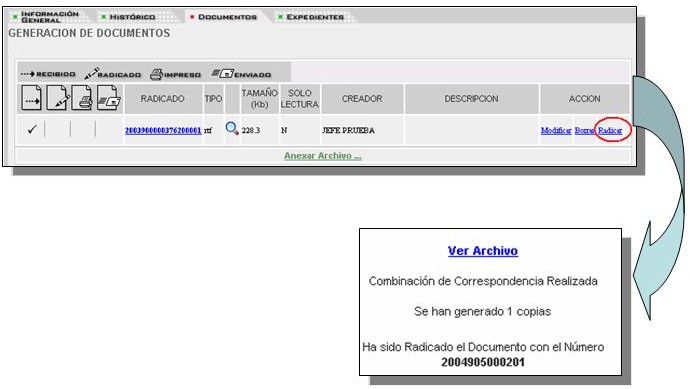Click the Se han generado 1 copias text

(482, 312)
